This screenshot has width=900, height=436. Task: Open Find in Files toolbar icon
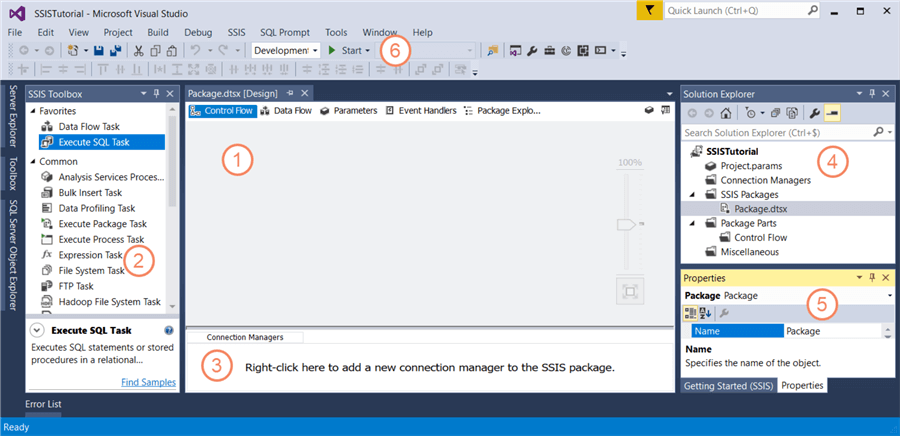492,50
